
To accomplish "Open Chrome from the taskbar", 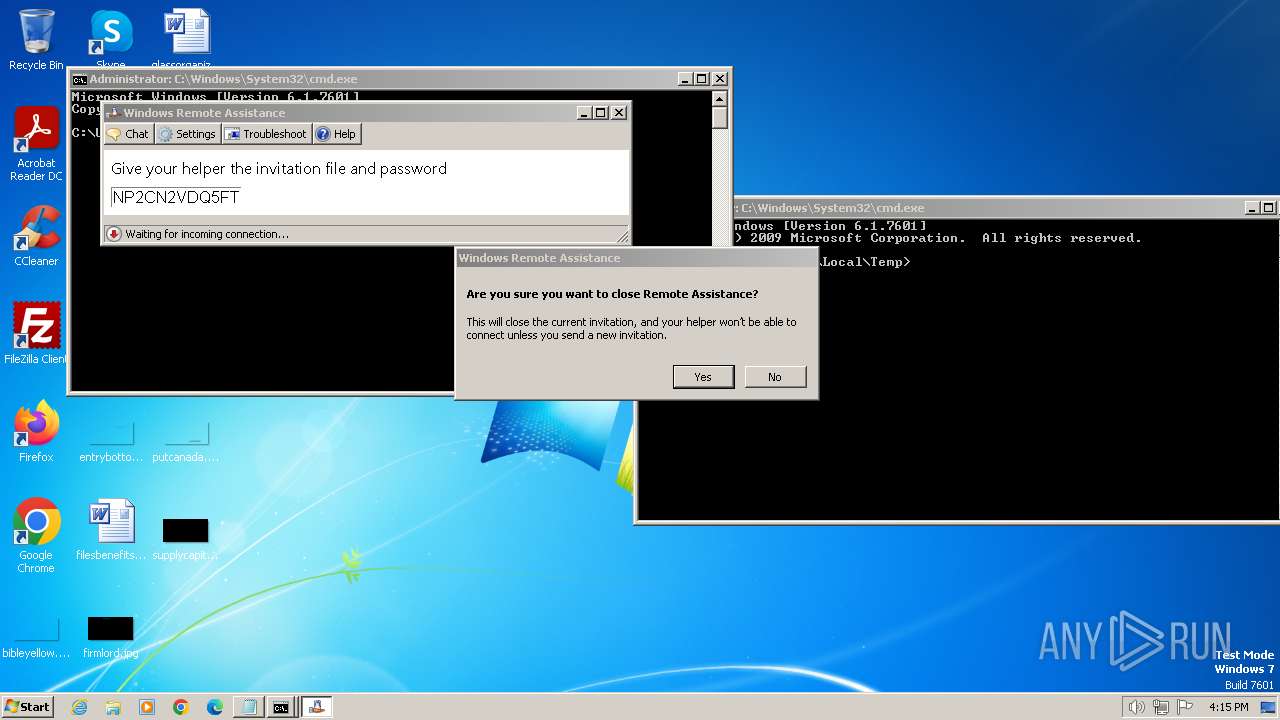I will pos(181,707).
